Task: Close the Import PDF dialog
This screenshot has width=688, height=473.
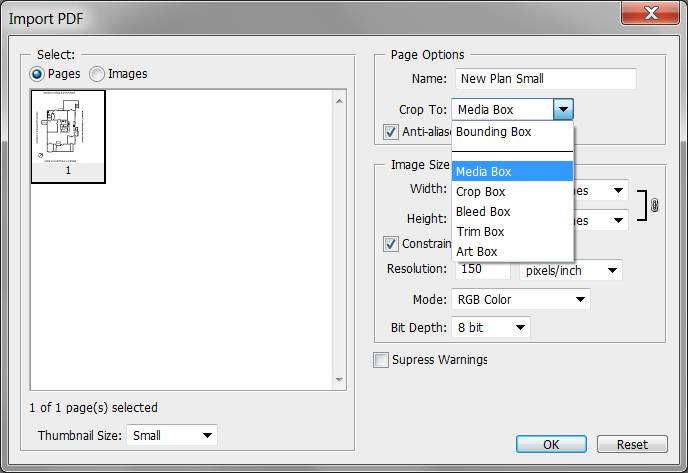Action: (651, 14)
